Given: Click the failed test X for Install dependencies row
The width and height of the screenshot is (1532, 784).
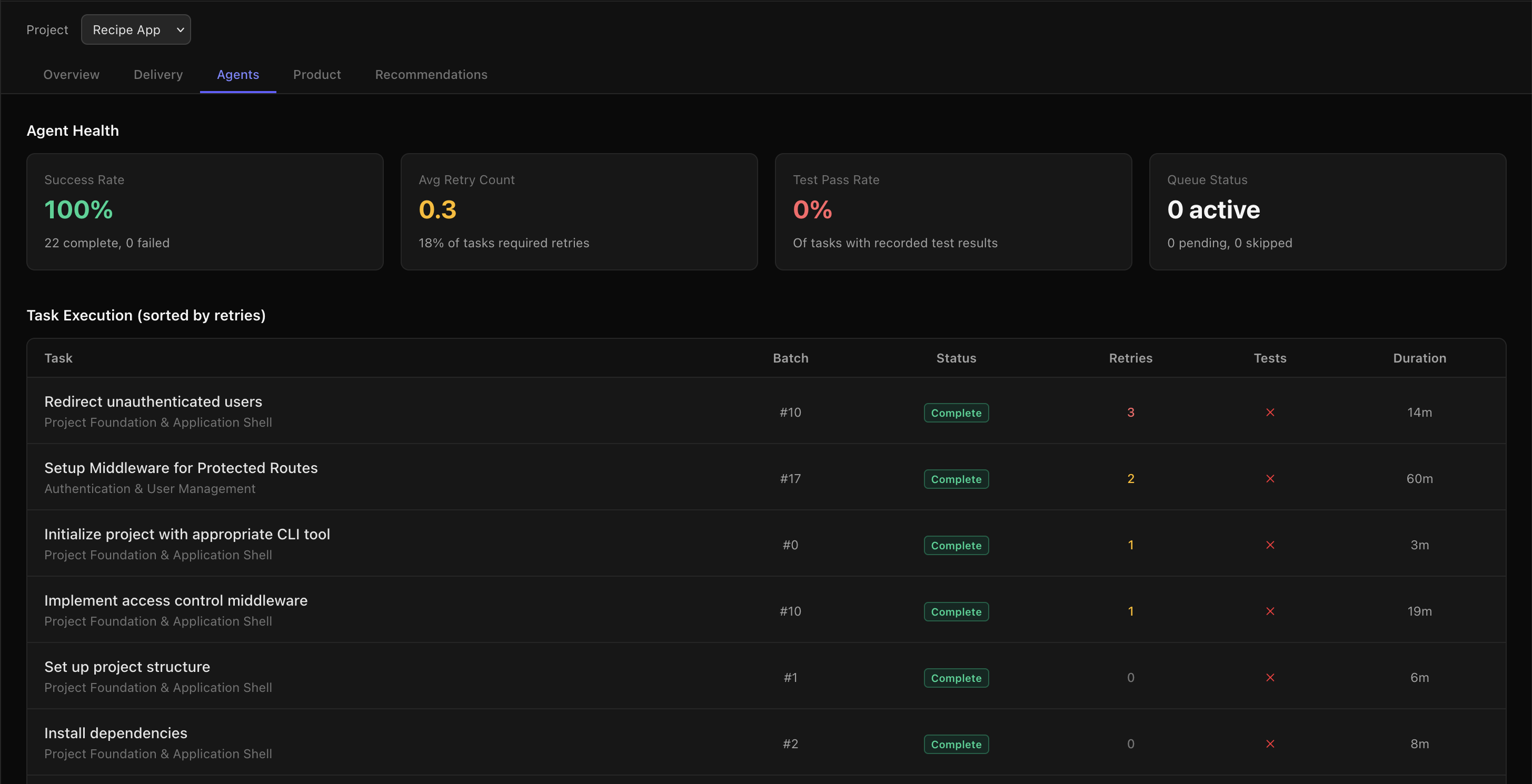Looking at the screenshot, I should coord(1270,743).
